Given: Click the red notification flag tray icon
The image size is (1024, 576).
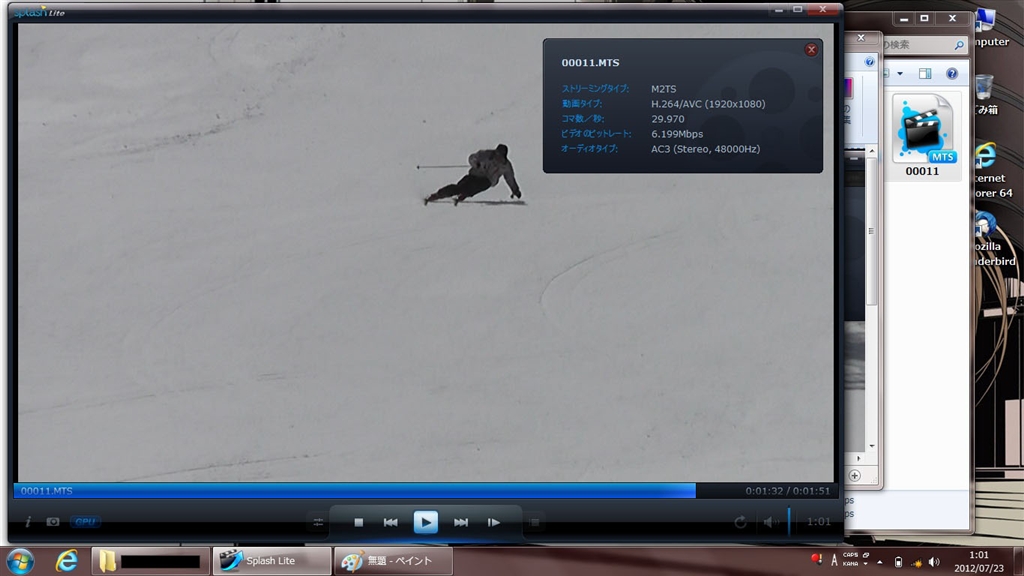Looking at the screenshot, I should [816, 559].
